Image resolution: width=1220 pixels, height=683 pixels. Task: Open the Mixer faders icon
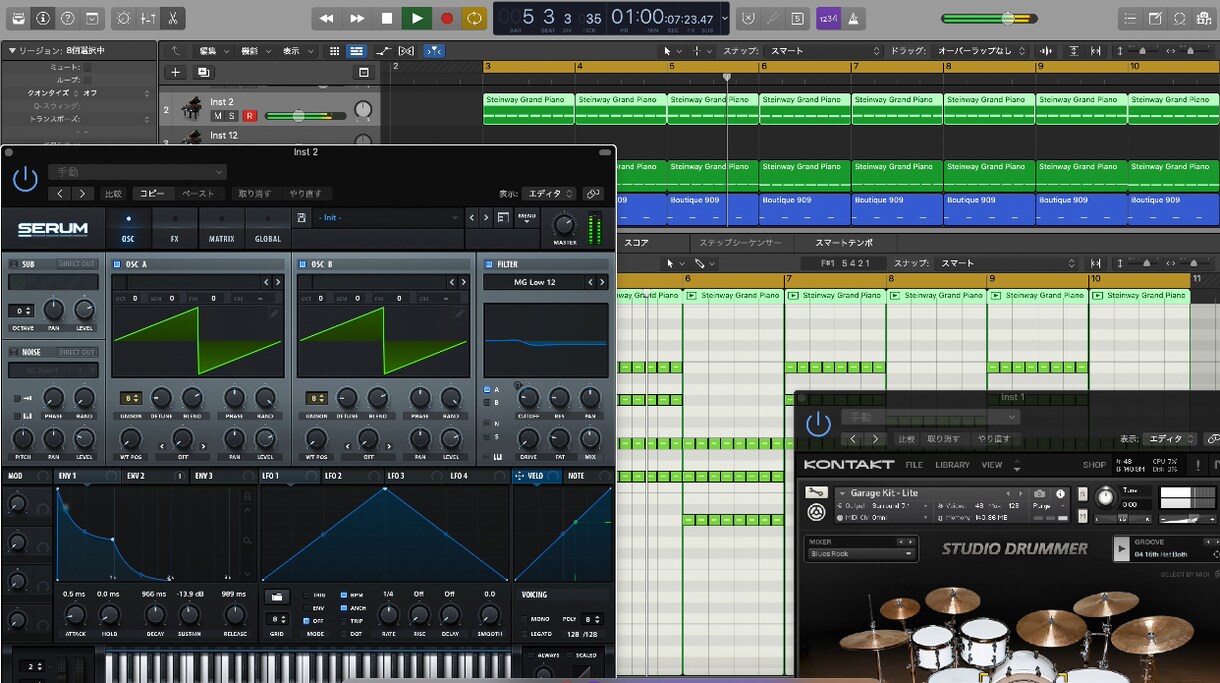tap(148, 18)
